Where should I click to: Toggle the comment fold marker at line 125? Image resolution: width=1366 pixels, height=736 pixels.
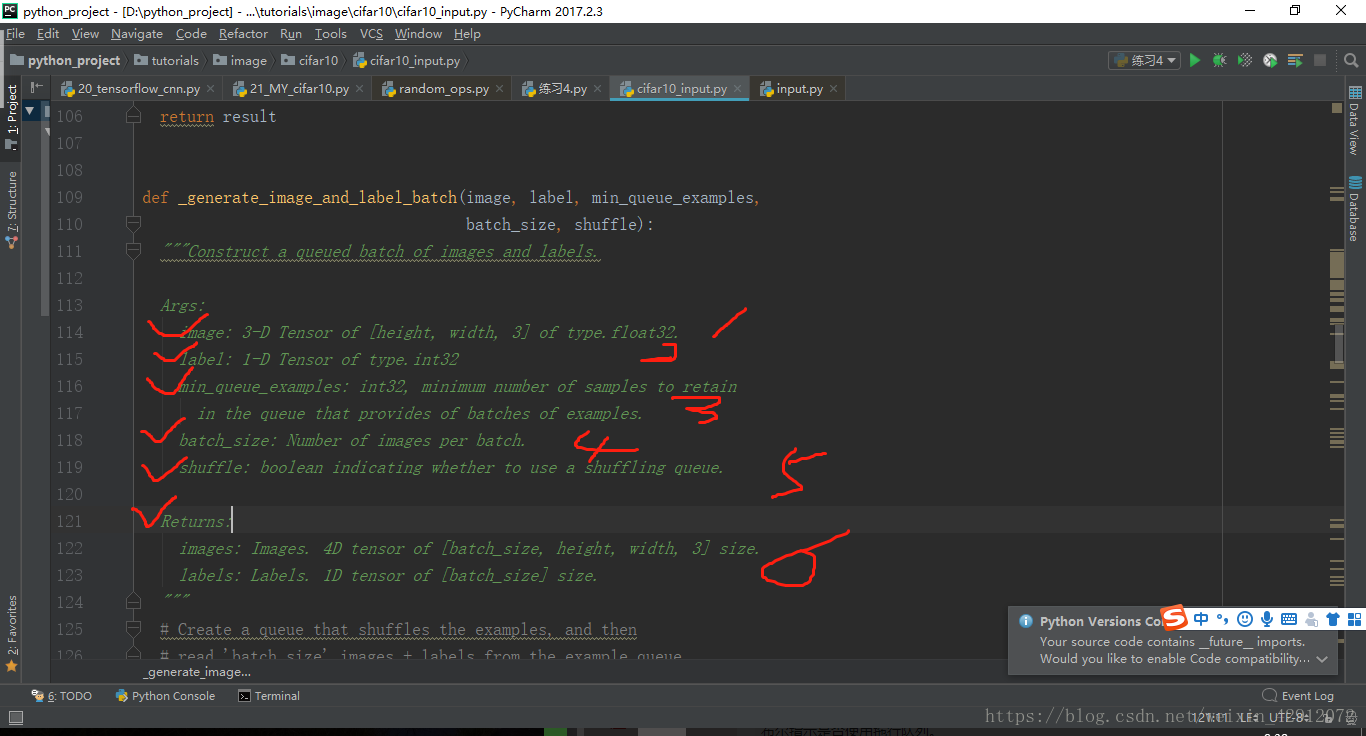click(132, 629)
